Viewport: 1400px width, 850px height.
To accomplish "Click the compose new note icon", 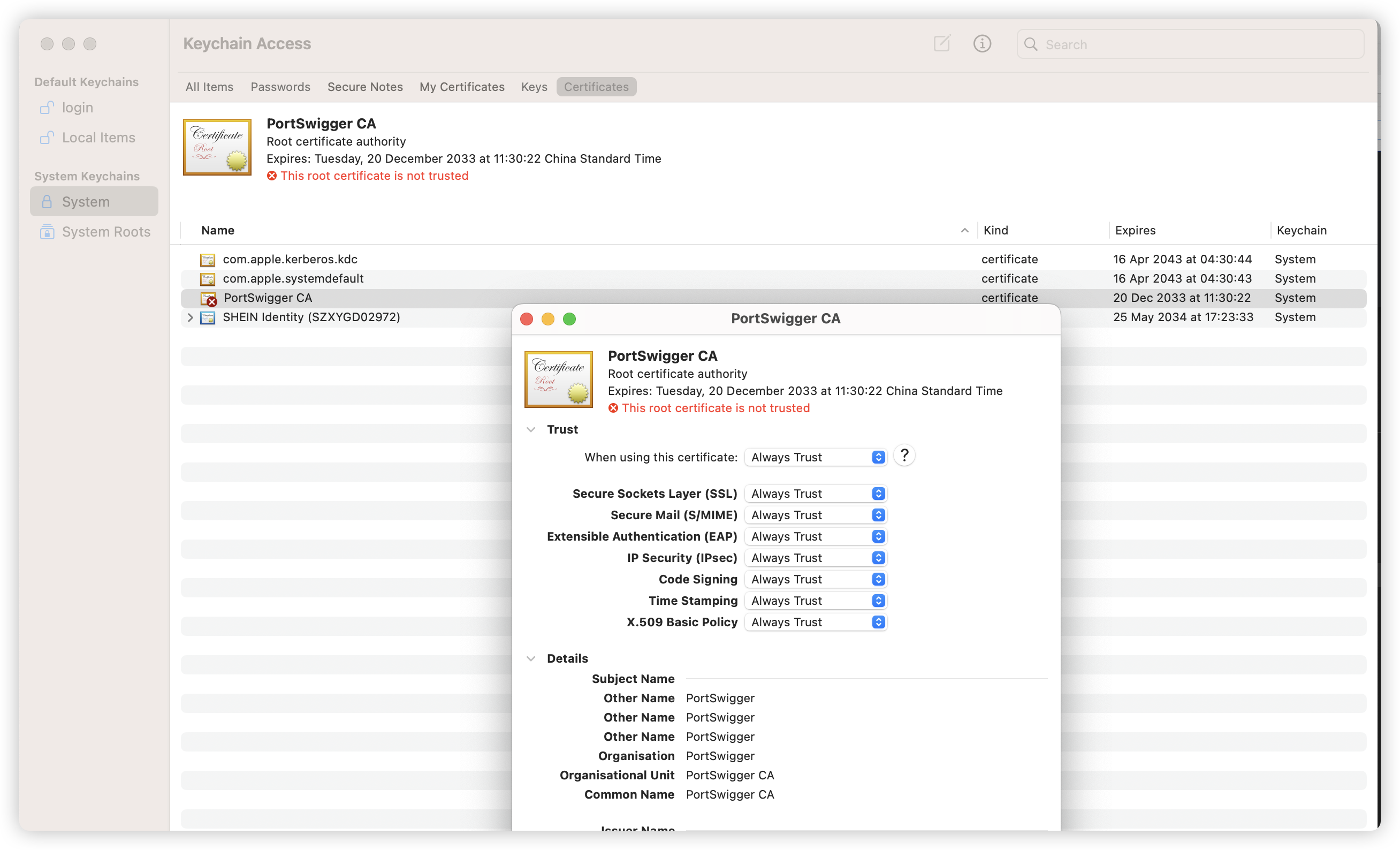I will click(x=941, y=44).
